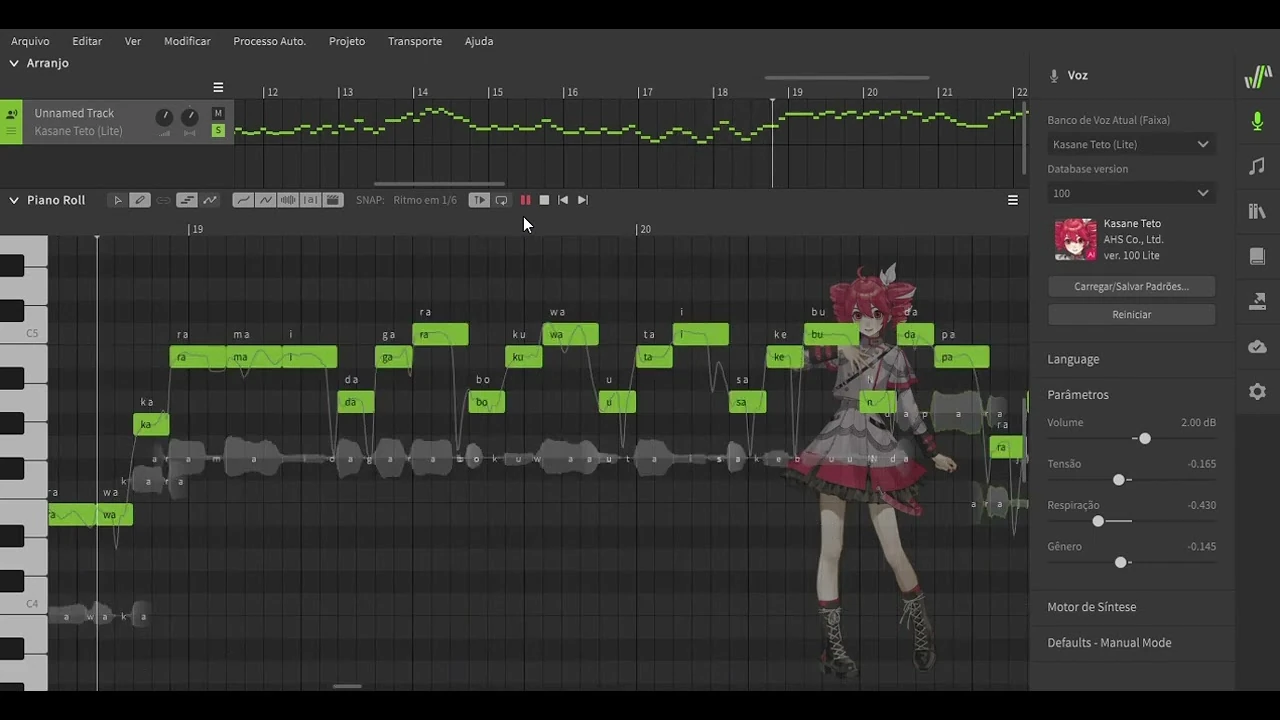Click the Reiniciar button

click(x=1131, y=314)
